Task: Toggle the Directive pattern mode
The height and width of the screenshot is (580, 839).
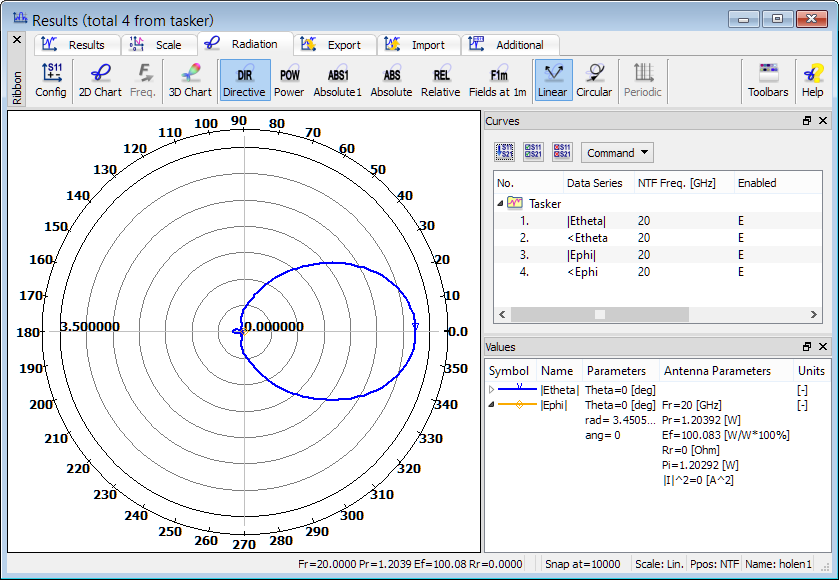Action: click(x=244, y=80)
